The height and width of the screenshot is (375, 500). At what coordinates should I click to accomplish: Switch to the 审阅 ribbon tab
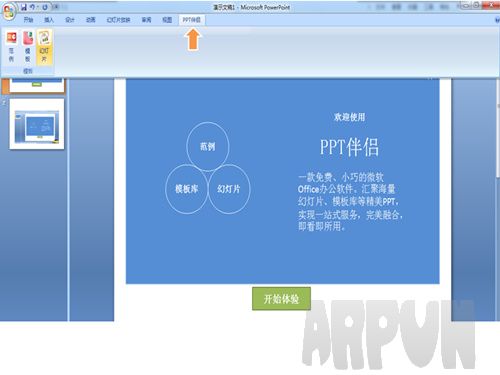(146, 20)
